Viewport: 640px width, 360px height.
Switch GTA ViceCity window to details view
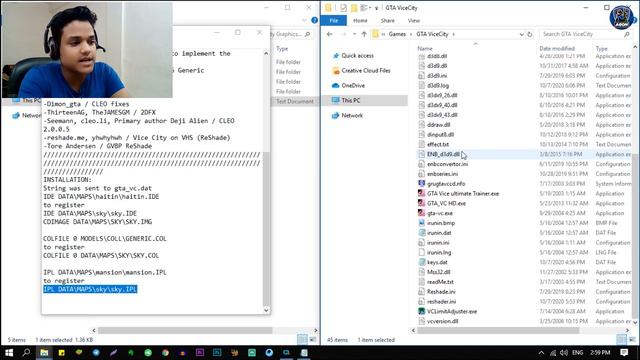point(621,339)
